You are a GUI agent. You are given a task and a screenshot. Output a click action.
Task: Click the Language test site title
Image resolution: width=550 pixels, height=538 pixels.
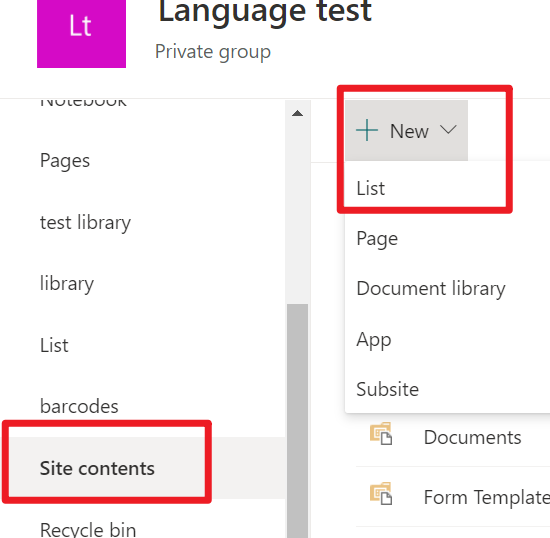(265, 12)
